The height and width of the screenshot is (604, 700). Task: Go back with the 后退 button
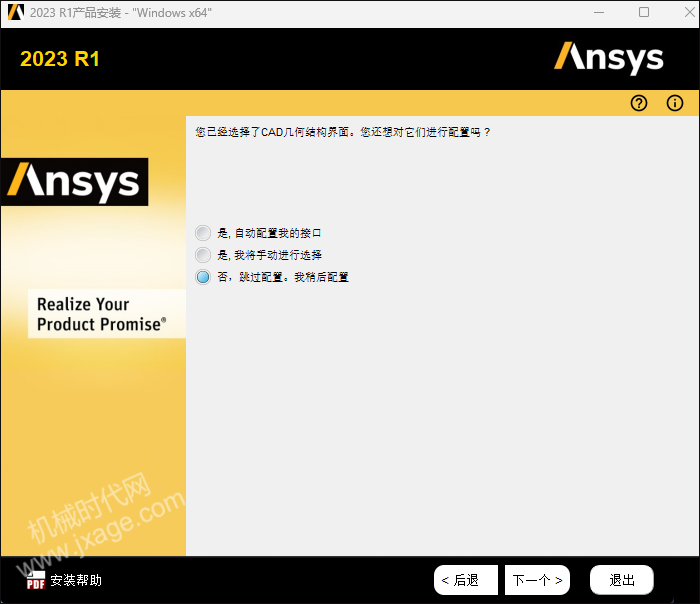[466, 580]
